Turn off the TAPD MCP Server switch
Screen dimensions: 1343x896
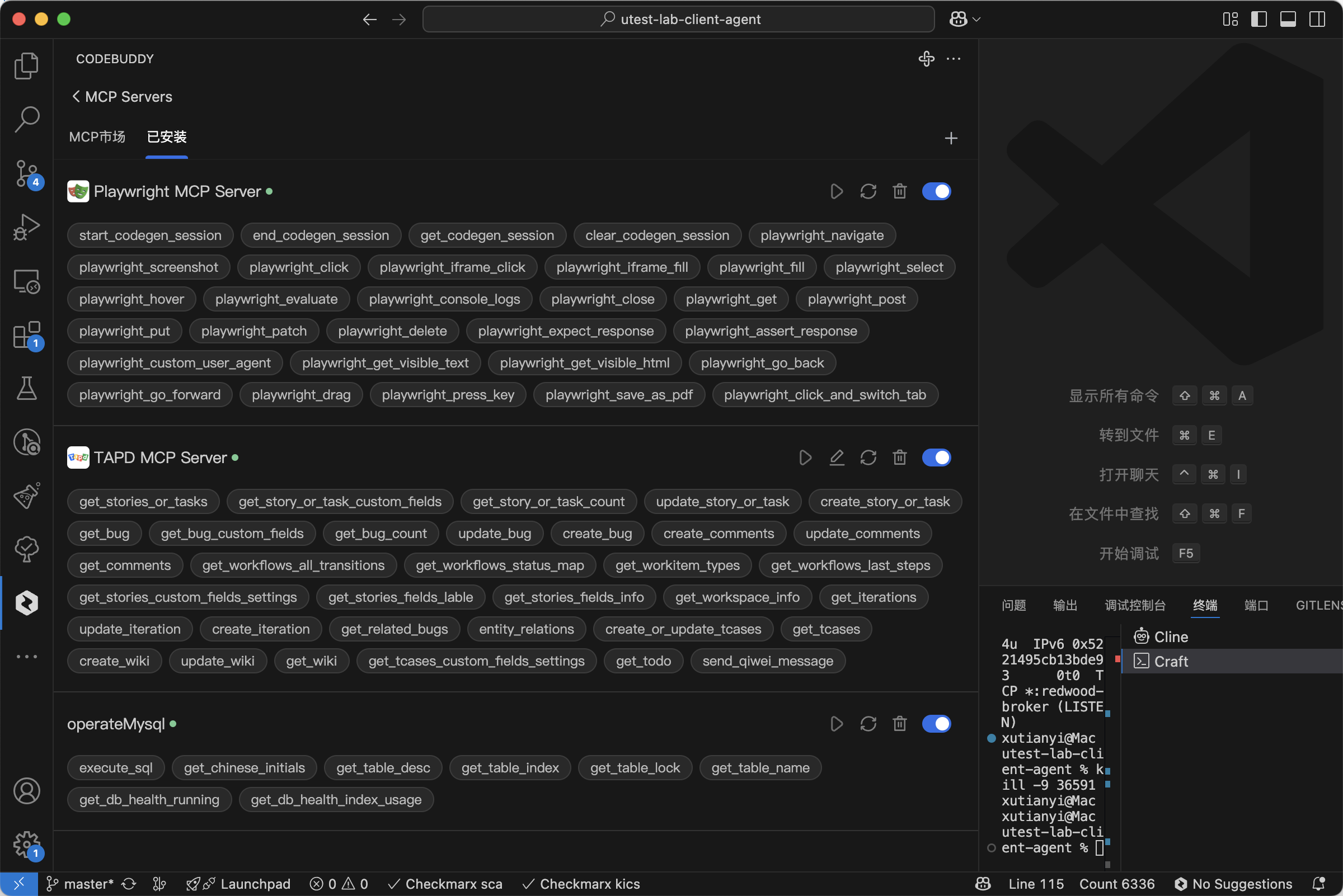[x=936, y=458]
